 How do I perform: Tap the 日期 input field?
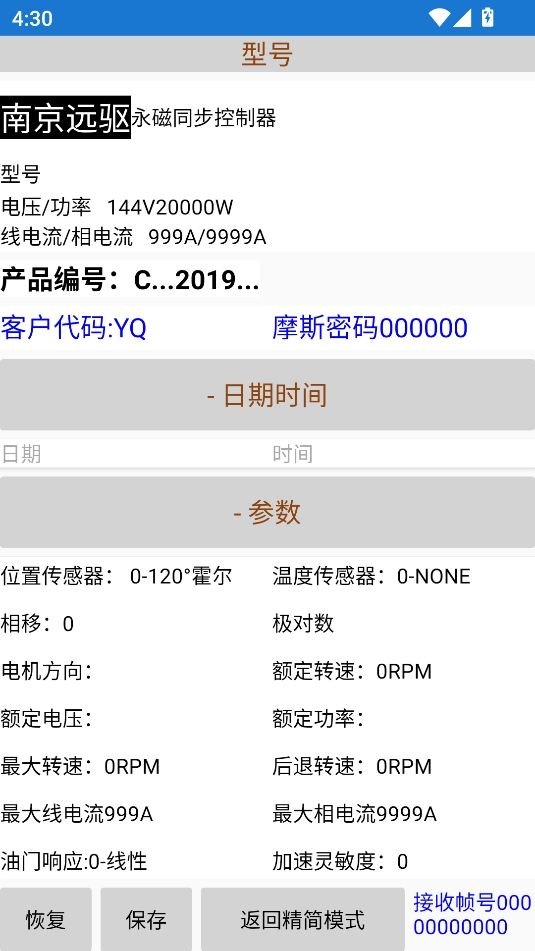133,454
